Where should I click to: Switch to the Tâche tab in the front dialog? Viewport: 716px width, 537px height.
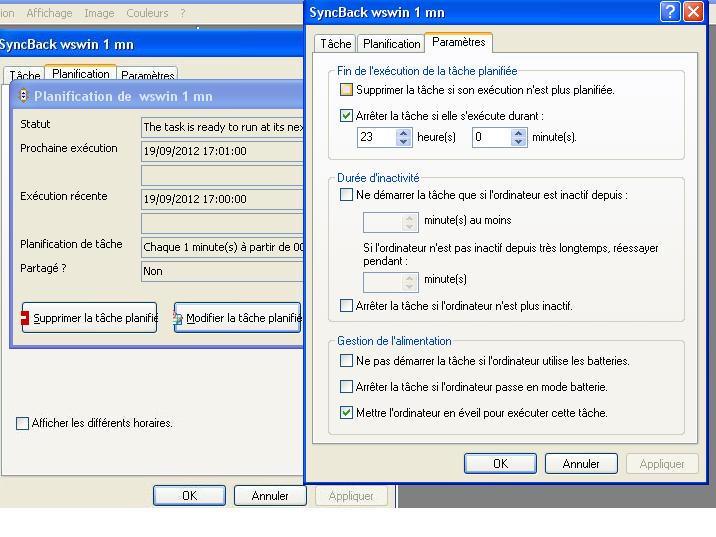pyautogui.click(x=336, y=44)
